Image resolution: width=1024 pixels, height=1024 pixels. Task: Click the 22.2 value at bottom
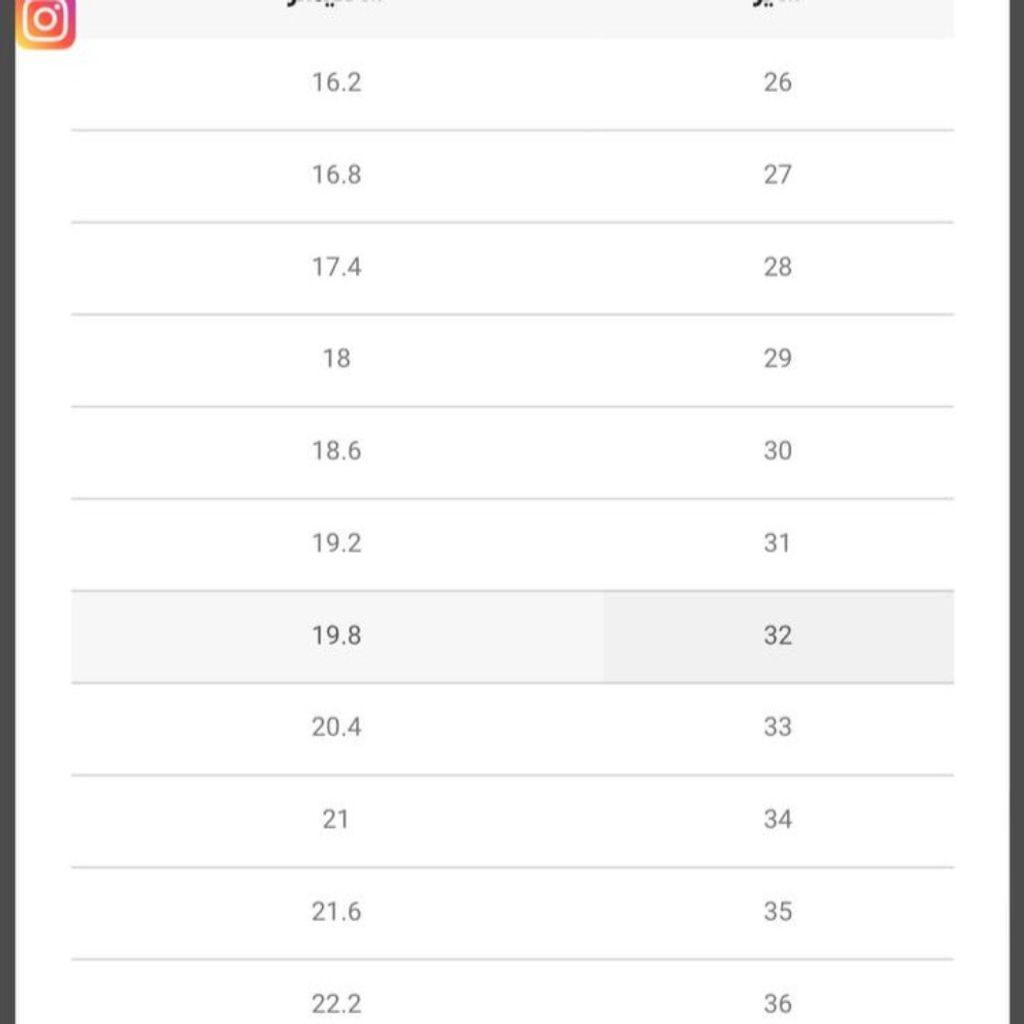pyautogui.click(x=336, y=1004)
